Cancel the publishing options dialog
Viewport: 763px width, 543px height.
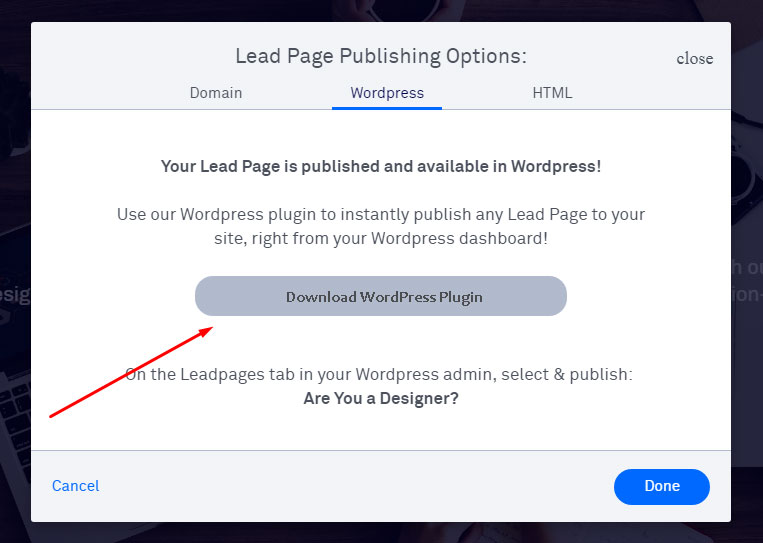(75, 486)
